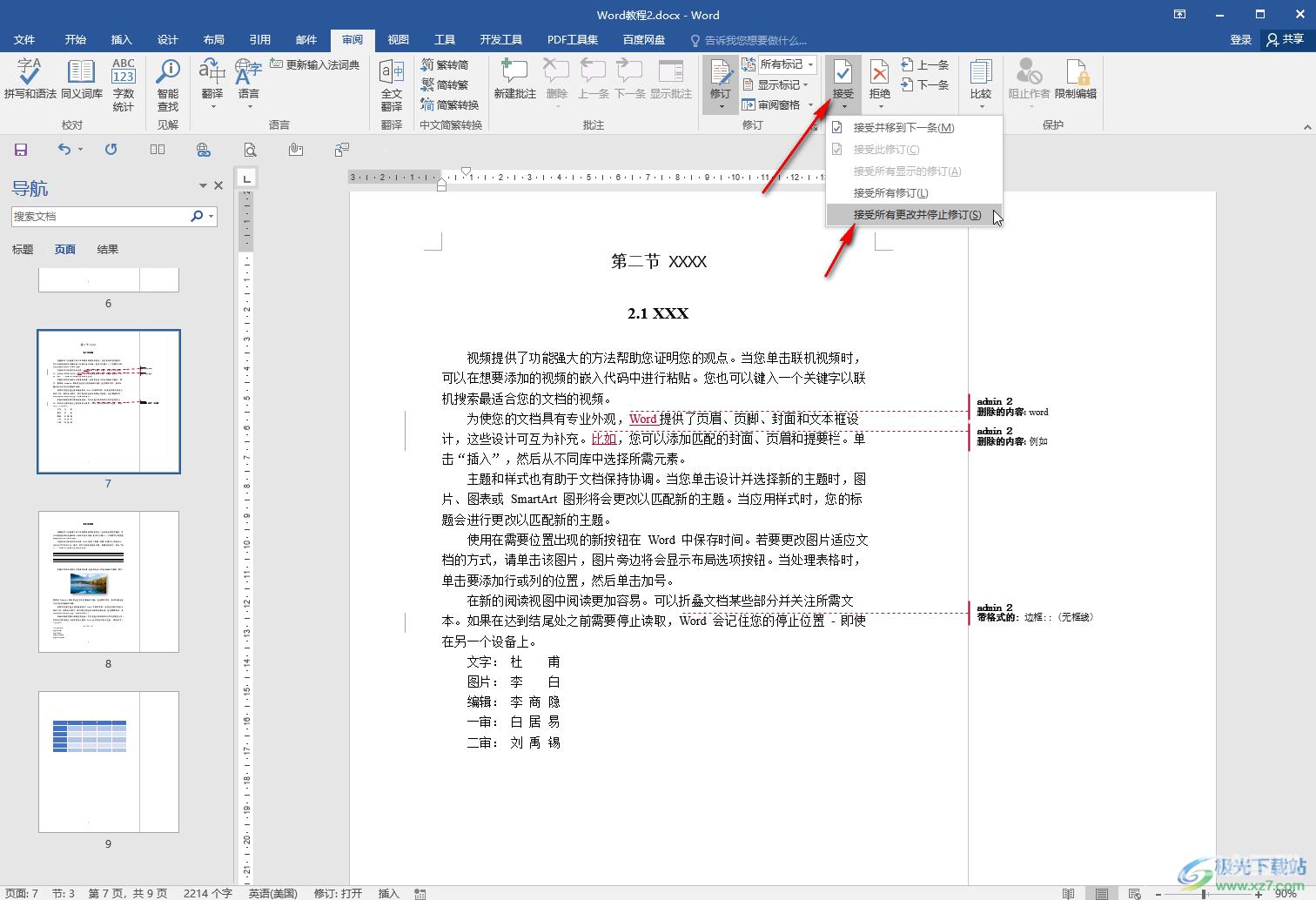Open the 结果 tab in navigation pane

(x=108, y=250)
